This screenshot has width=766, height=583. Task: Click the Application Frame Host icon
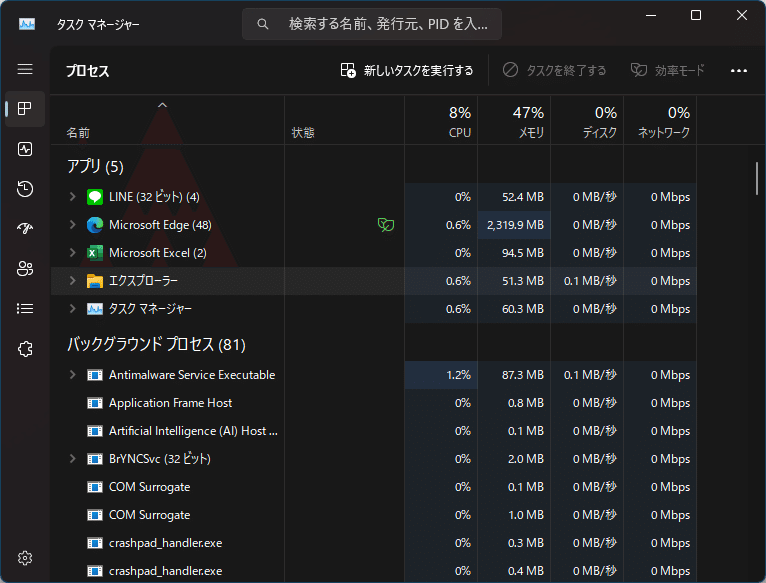coord(95,403)
